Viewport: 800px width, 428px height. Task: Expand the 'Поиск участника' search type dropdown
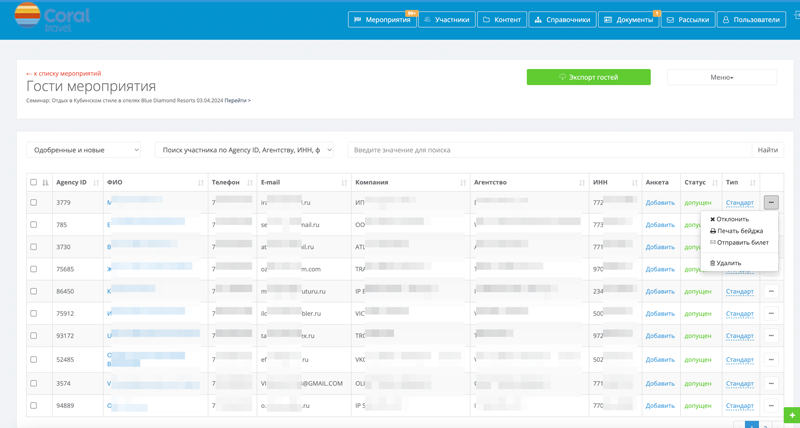click(244, 150)
